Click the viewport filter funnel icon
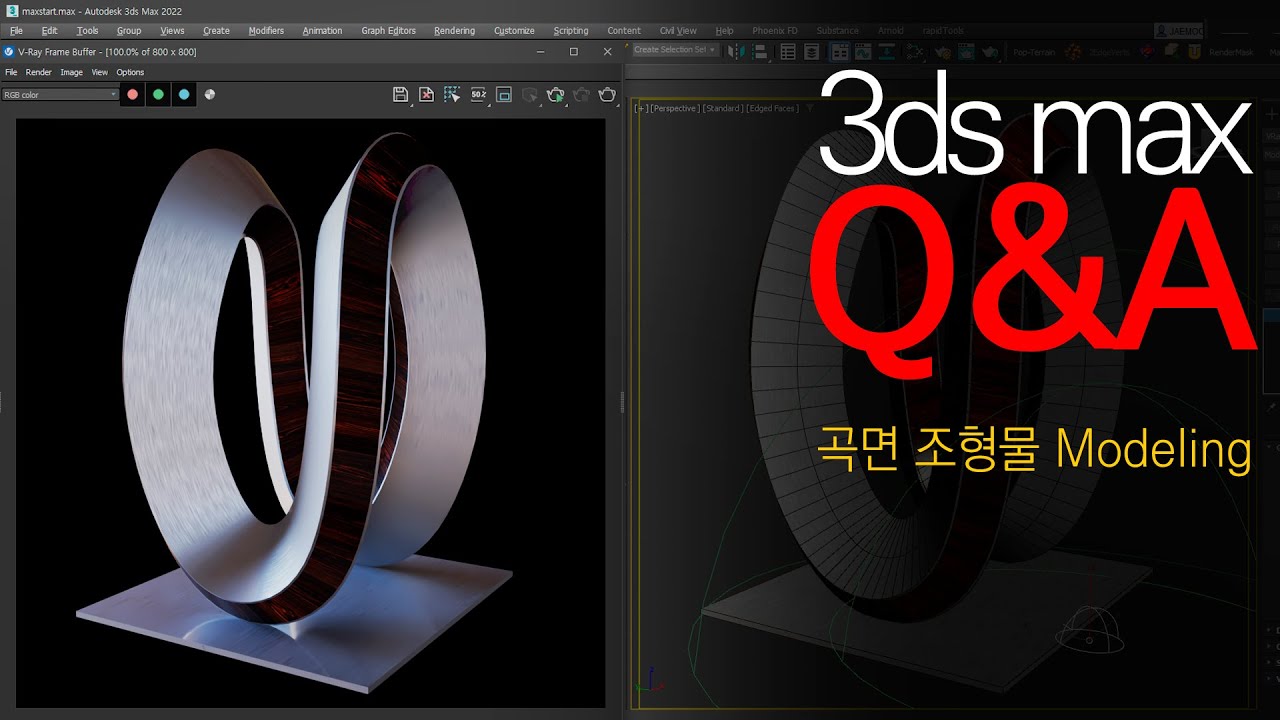1280x720 pixels. pos(810,108)
